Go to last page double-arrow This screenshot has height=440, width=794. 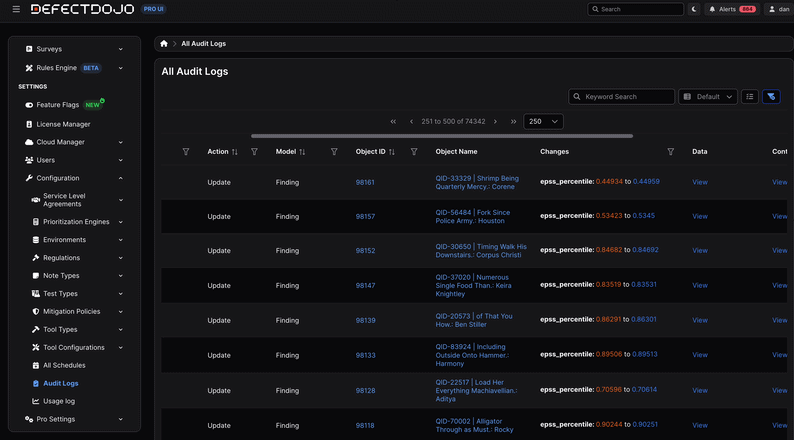[x=513, y=122]
